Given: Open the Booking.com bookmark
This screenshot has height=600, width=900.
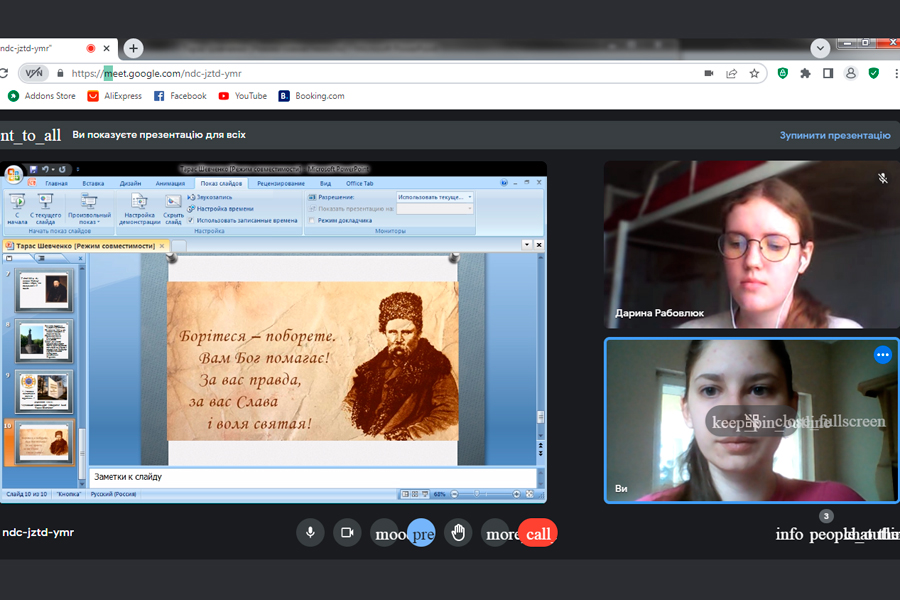Looking at the screenshot, I should click(311, 96).
